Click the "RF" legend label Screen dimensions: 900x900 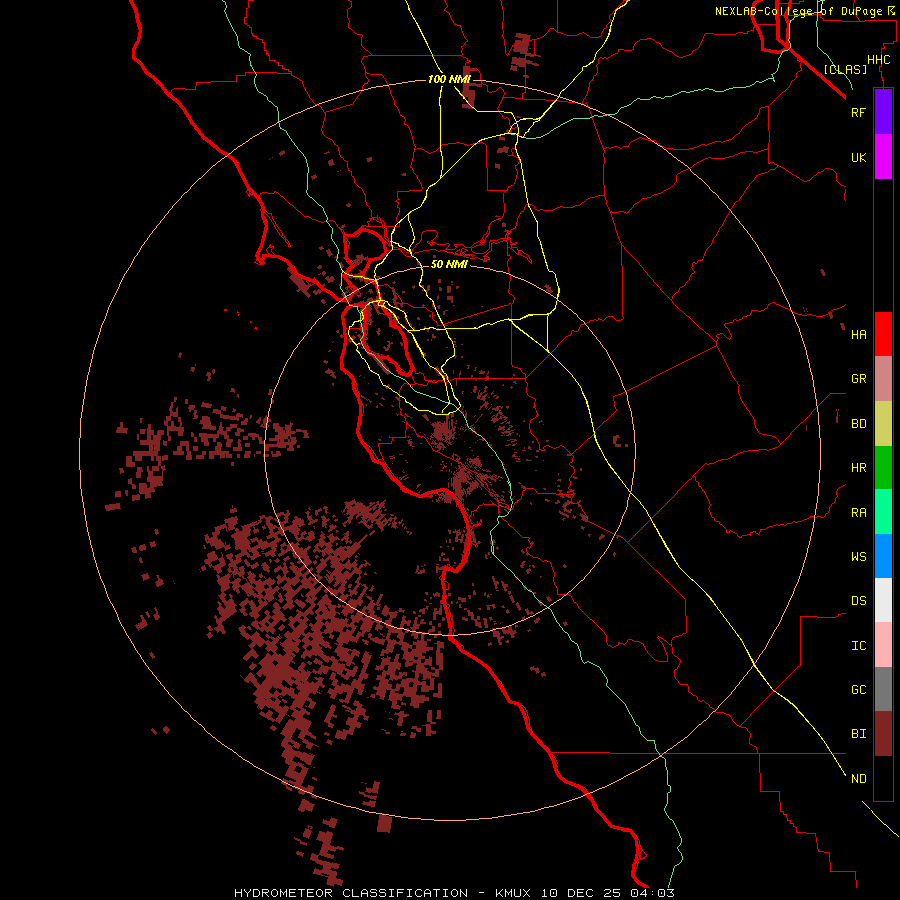point(858,112)
